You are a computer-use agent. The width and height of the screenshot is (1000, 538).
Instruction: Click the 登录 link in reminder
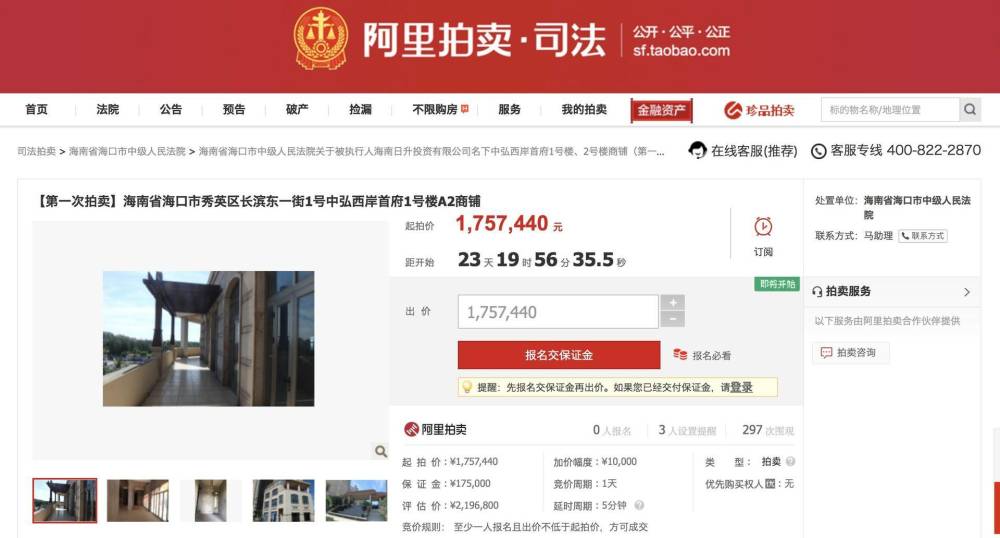tap(741, 387)
